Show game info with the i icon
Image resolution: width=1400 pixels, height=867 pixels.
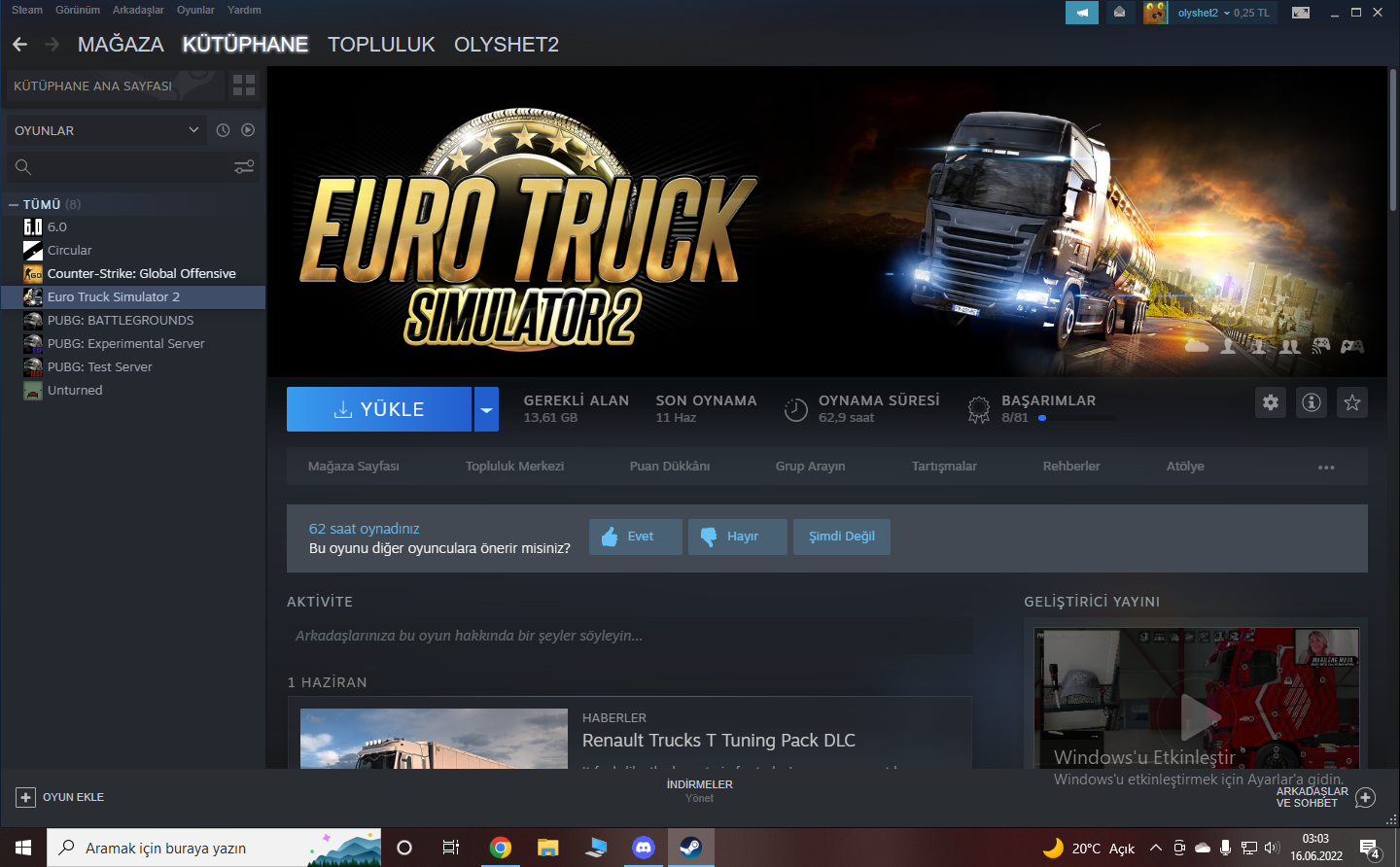tap(1312, 402)
